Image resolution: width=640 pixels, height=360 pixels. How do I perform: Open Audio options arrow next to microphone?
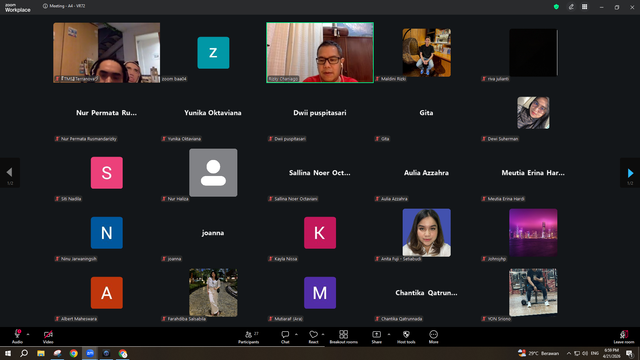point(28,334)
